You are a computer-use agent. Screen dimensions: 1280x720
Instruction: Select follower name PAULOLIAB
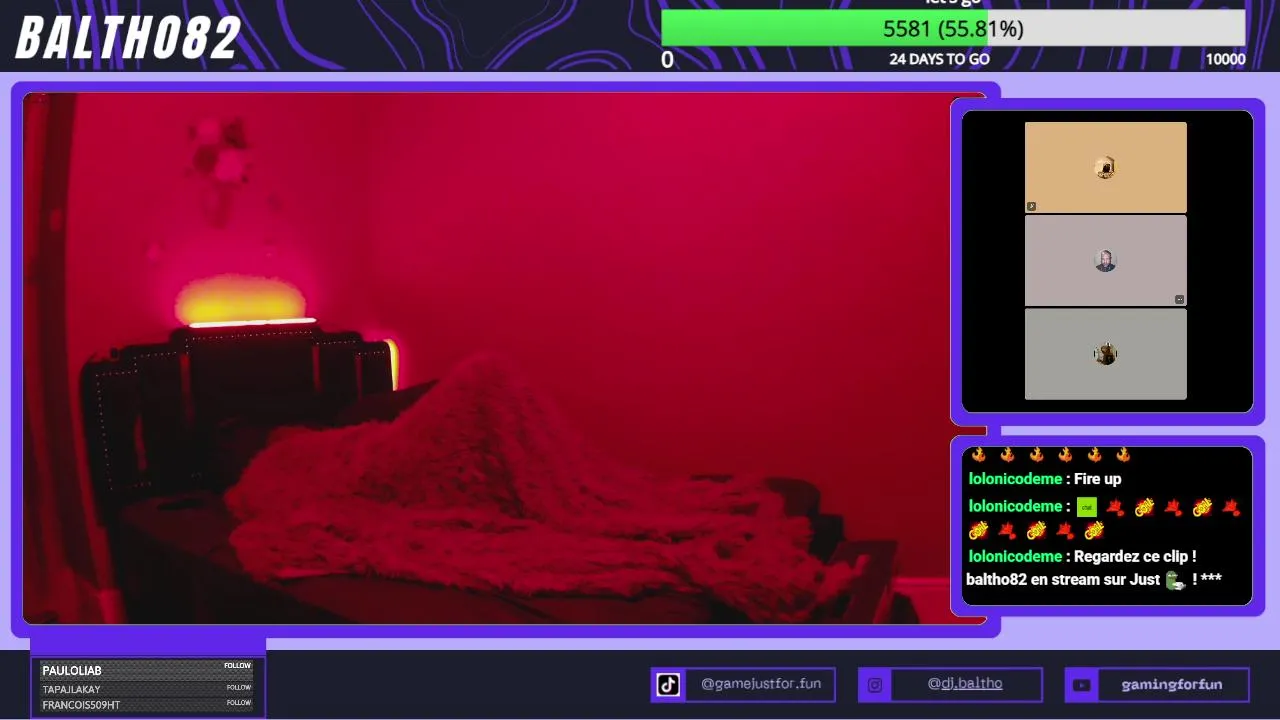point(72,671)
